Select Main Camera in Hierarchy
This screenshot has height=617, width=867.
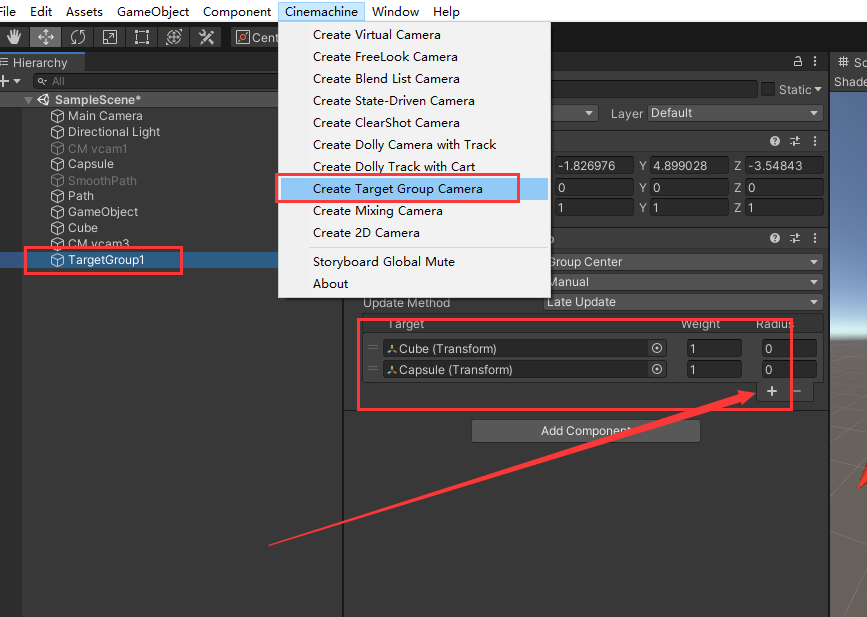pos(105,116)
